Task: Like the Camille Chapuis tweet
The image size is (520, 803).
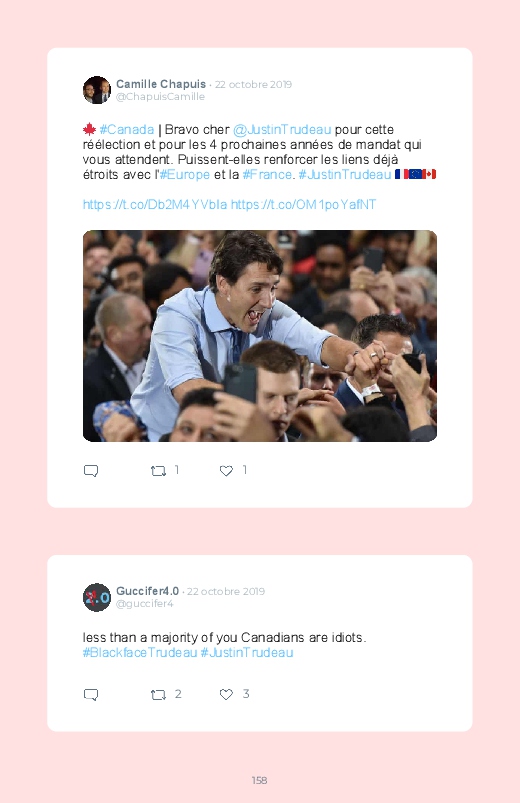Action: (x=226, y=471)
